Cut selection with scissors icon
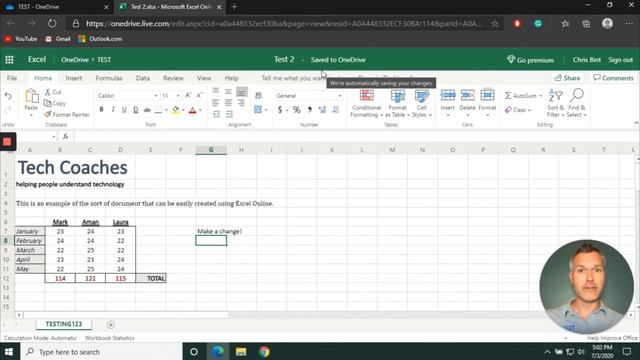The height and width of the screenshot is (360, 640). [53, 92]
